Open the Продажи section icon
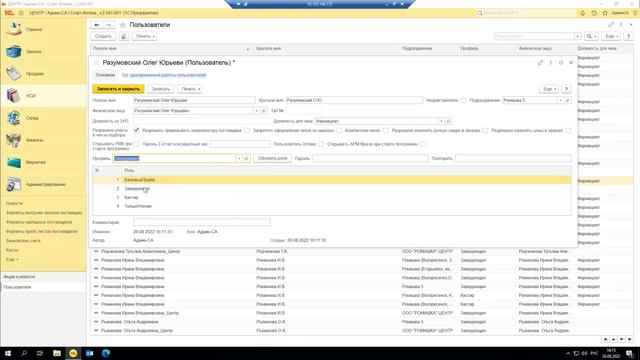 tap(13, 73)
